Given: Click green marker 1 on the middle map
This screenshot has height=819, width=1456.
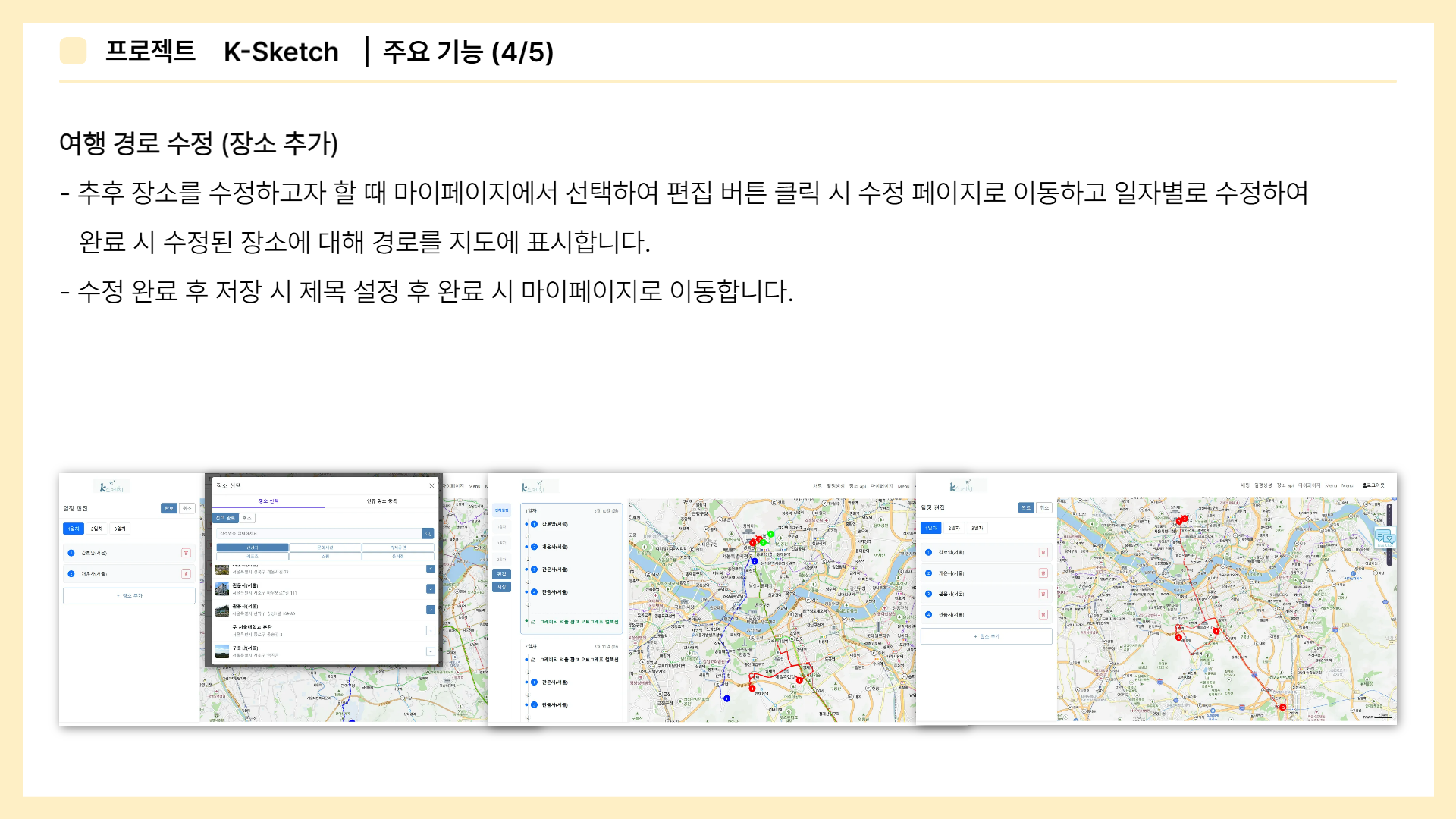Looking at the screenshot, I should 770,535.
